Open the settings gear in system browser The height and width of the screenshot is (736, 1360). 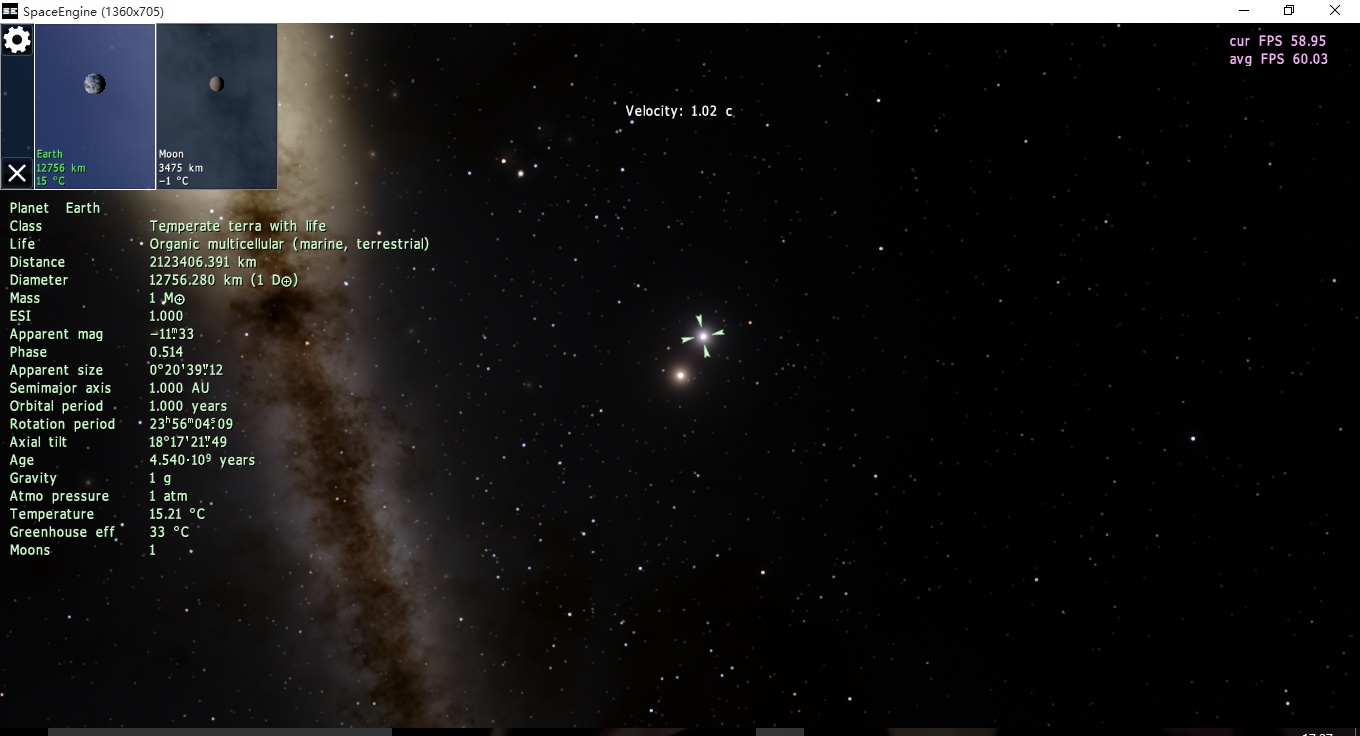click(x=17, y=40)
